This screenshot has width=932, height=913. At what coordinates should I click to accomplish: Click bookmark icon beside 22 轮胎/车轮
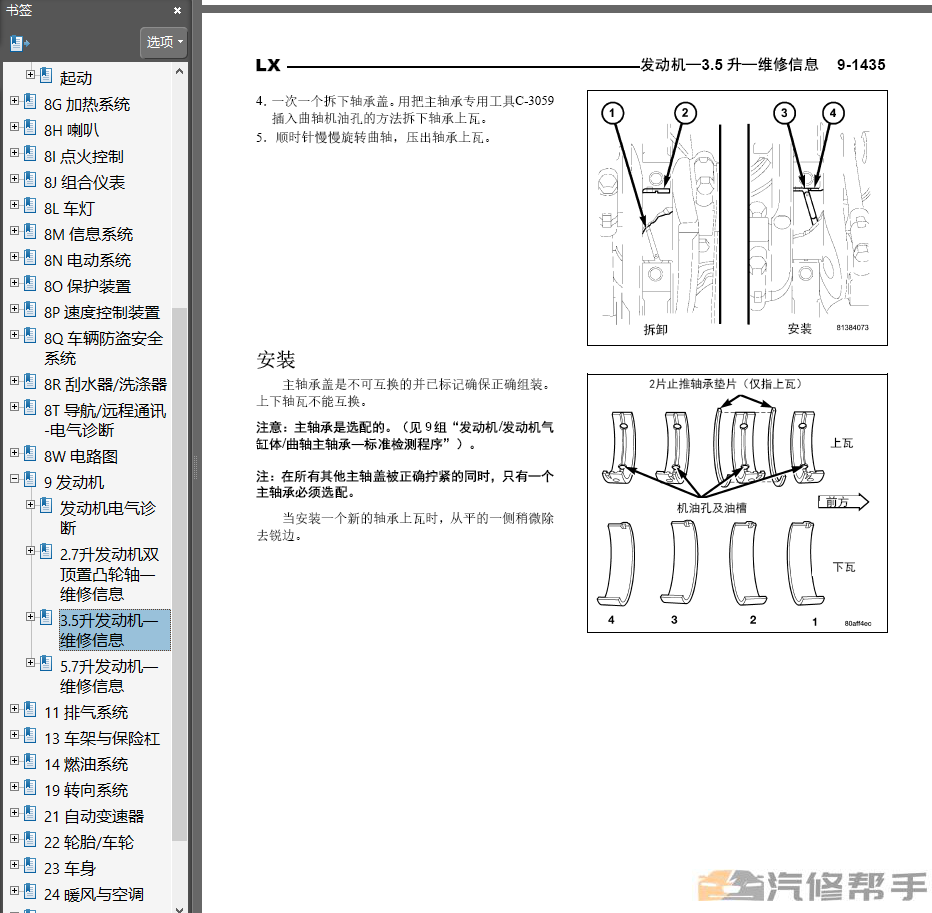coord(30,840)
